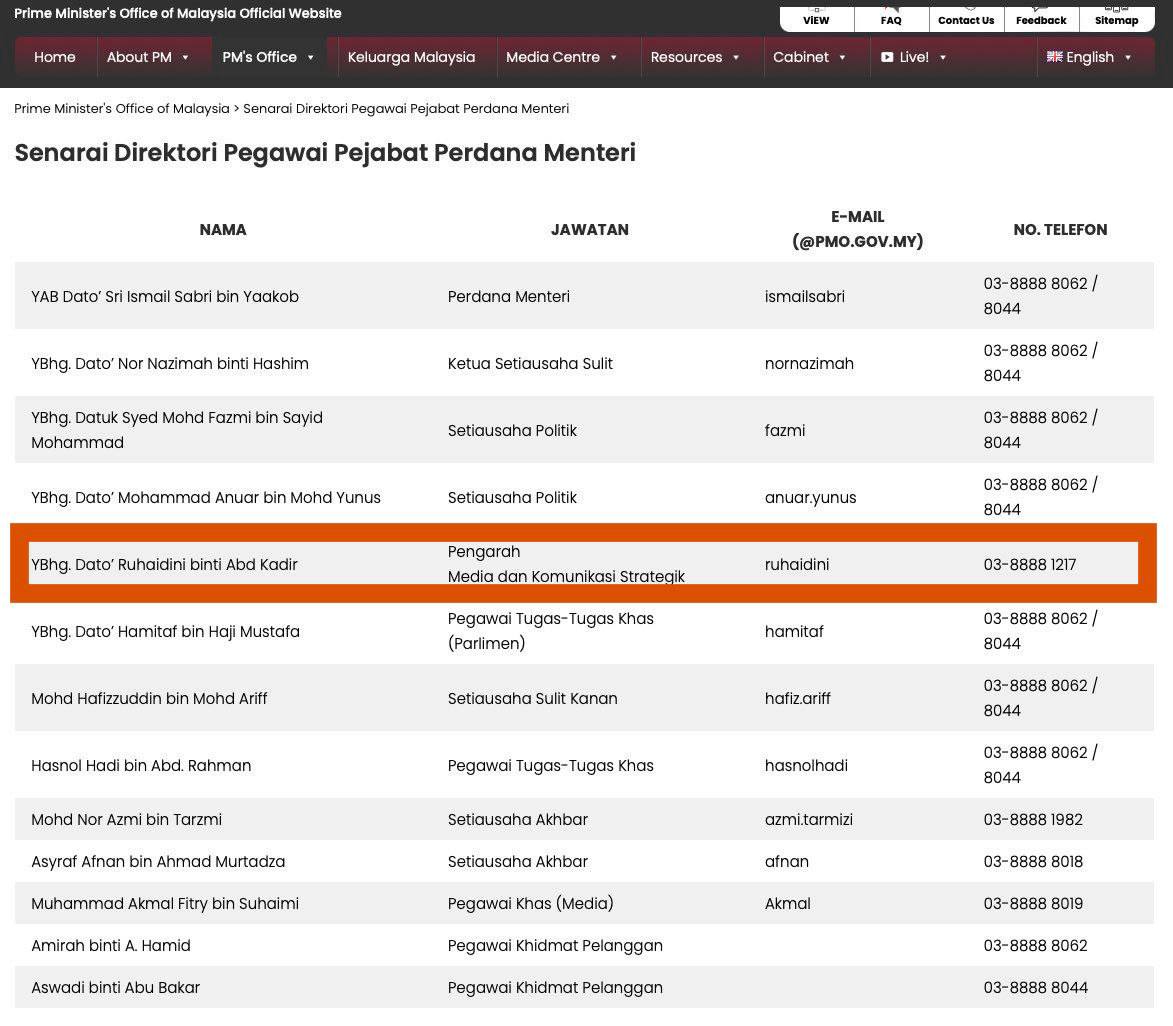Open the Keluarga Malaysia menu item
The height and width of the screenshot is (1026, 1173).
tap(411, 57)
